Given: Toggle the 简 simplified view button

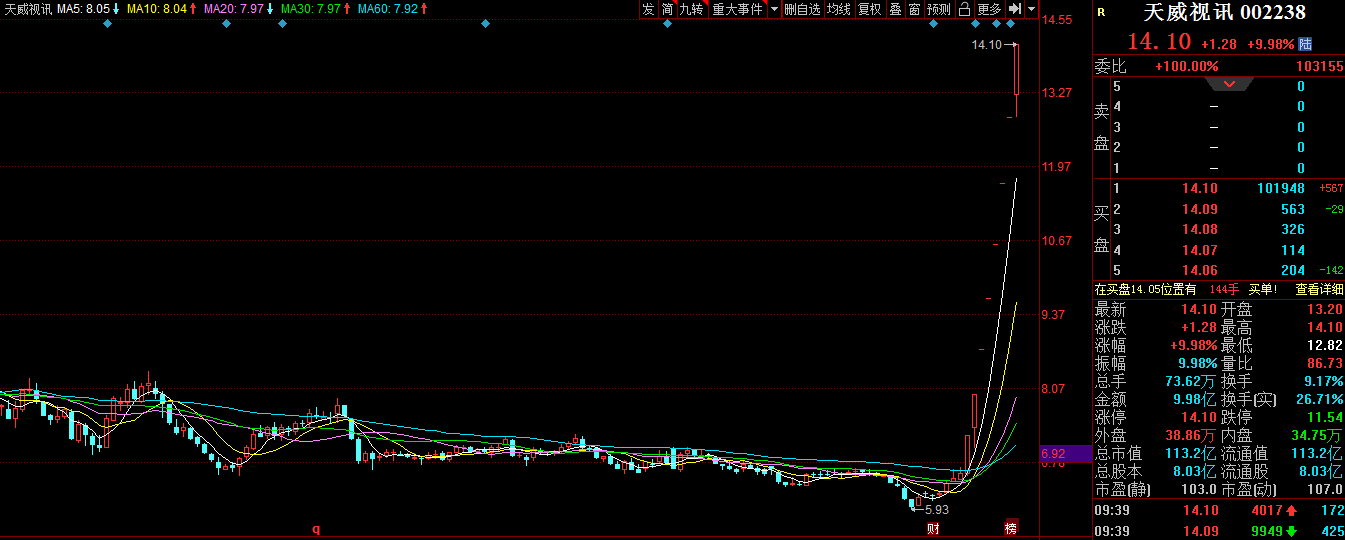Looking at the screenshot, I should [x=666, y=9].
